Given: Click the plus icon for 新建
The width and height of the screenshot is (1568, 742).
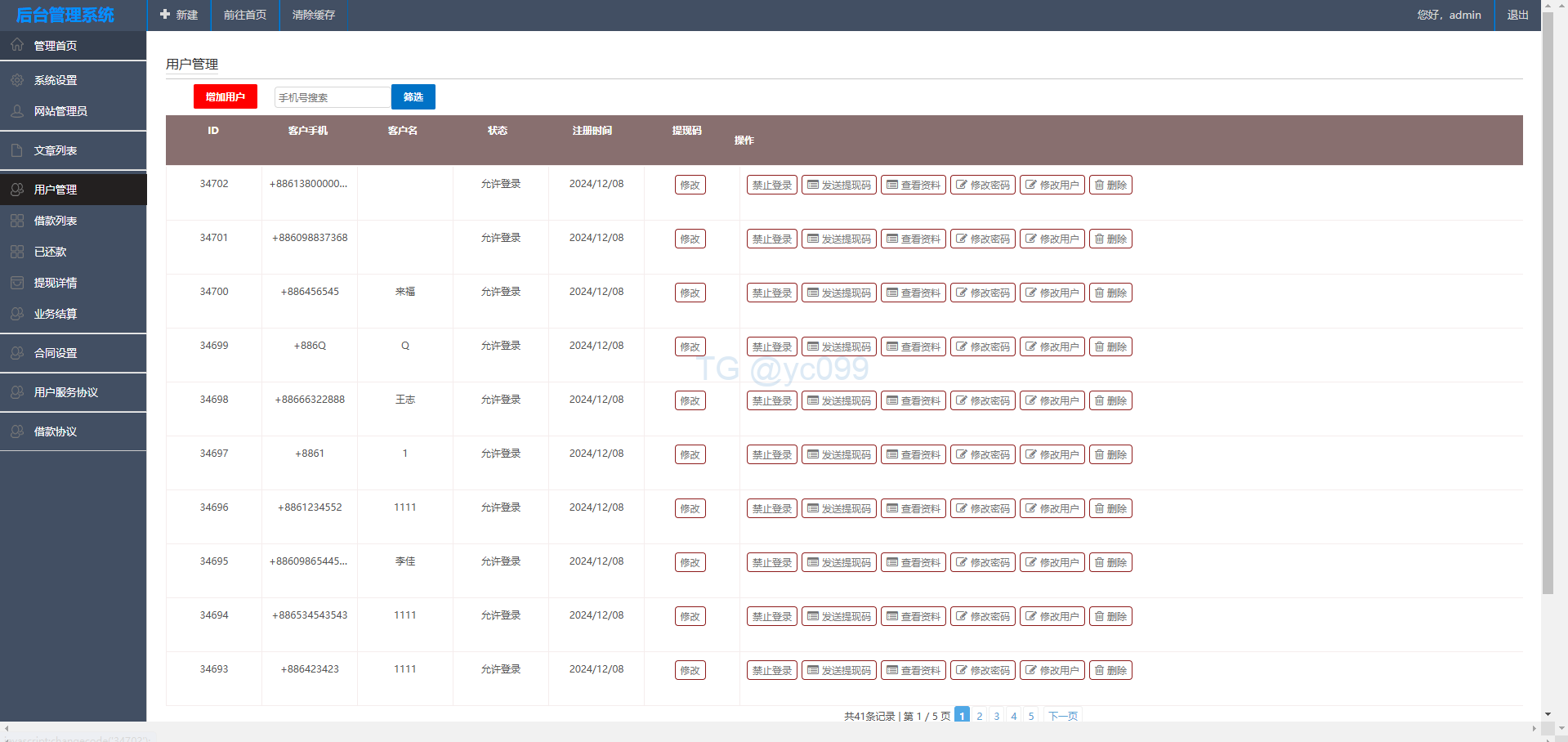Looking at the screenshot, I should (165, 15).
